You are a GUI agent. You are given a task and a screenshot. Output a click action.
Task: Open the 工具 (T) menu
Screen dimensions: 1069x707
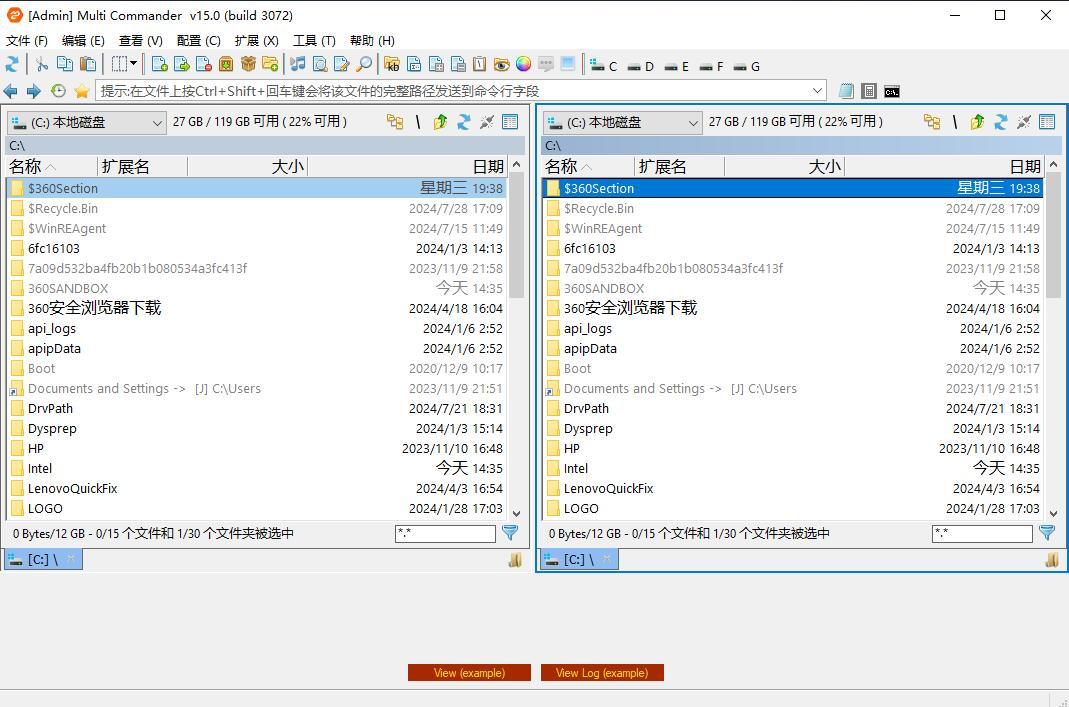[x=314, y=40]
